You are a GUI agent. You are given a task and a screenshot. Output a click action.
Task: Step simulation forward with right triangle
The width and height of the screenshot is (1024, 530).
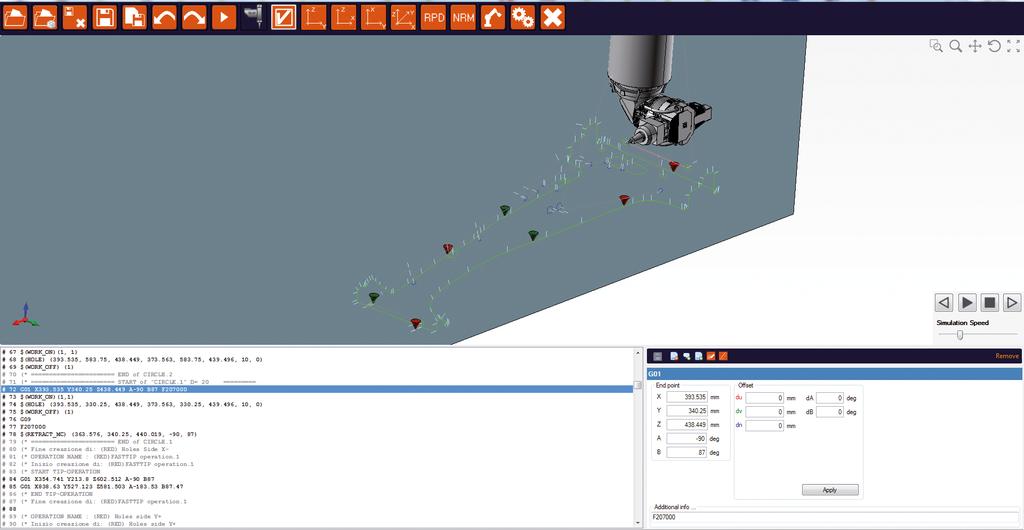tap(1012, 302)
